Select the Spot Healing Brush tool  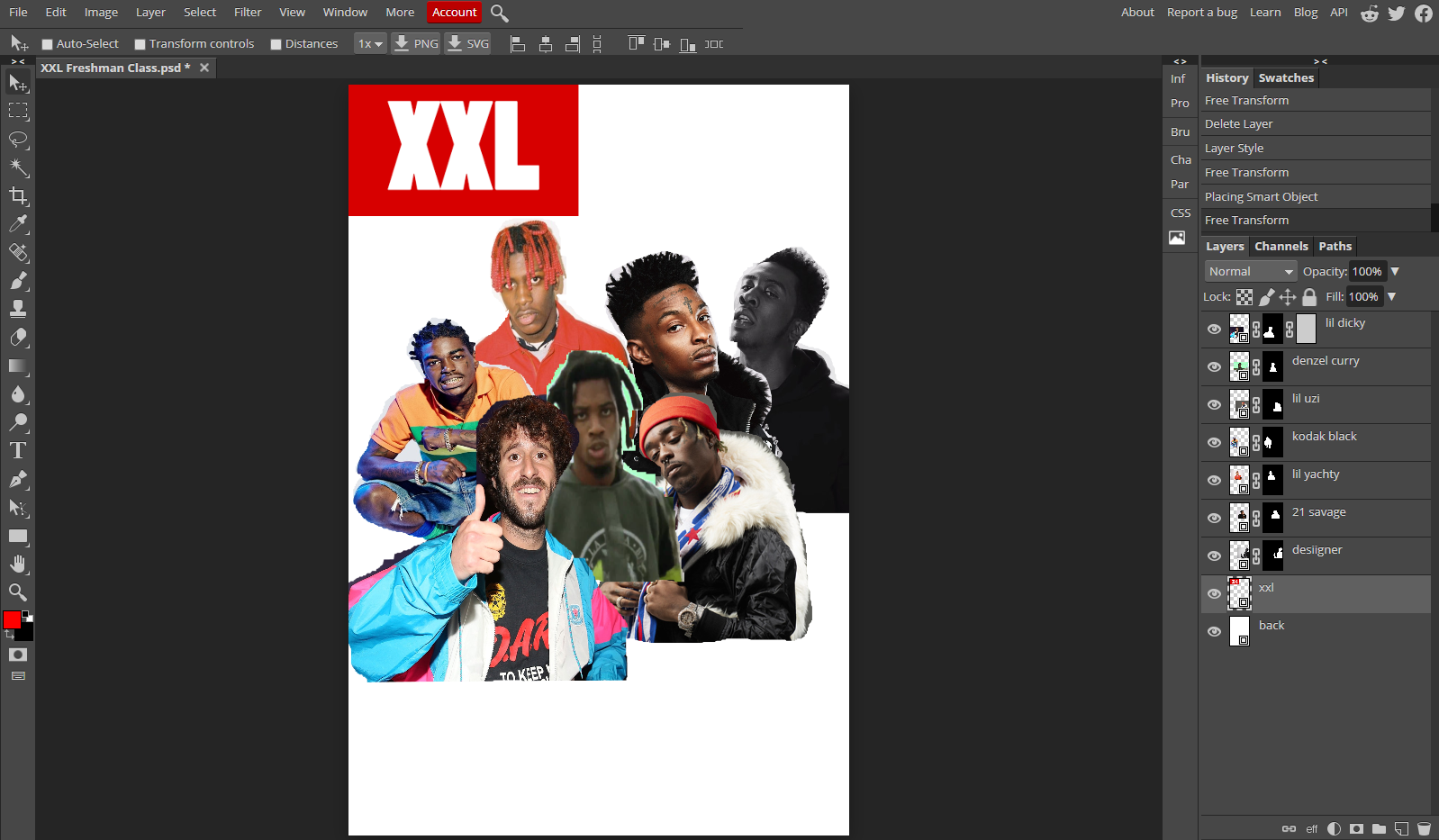(18, 252)
